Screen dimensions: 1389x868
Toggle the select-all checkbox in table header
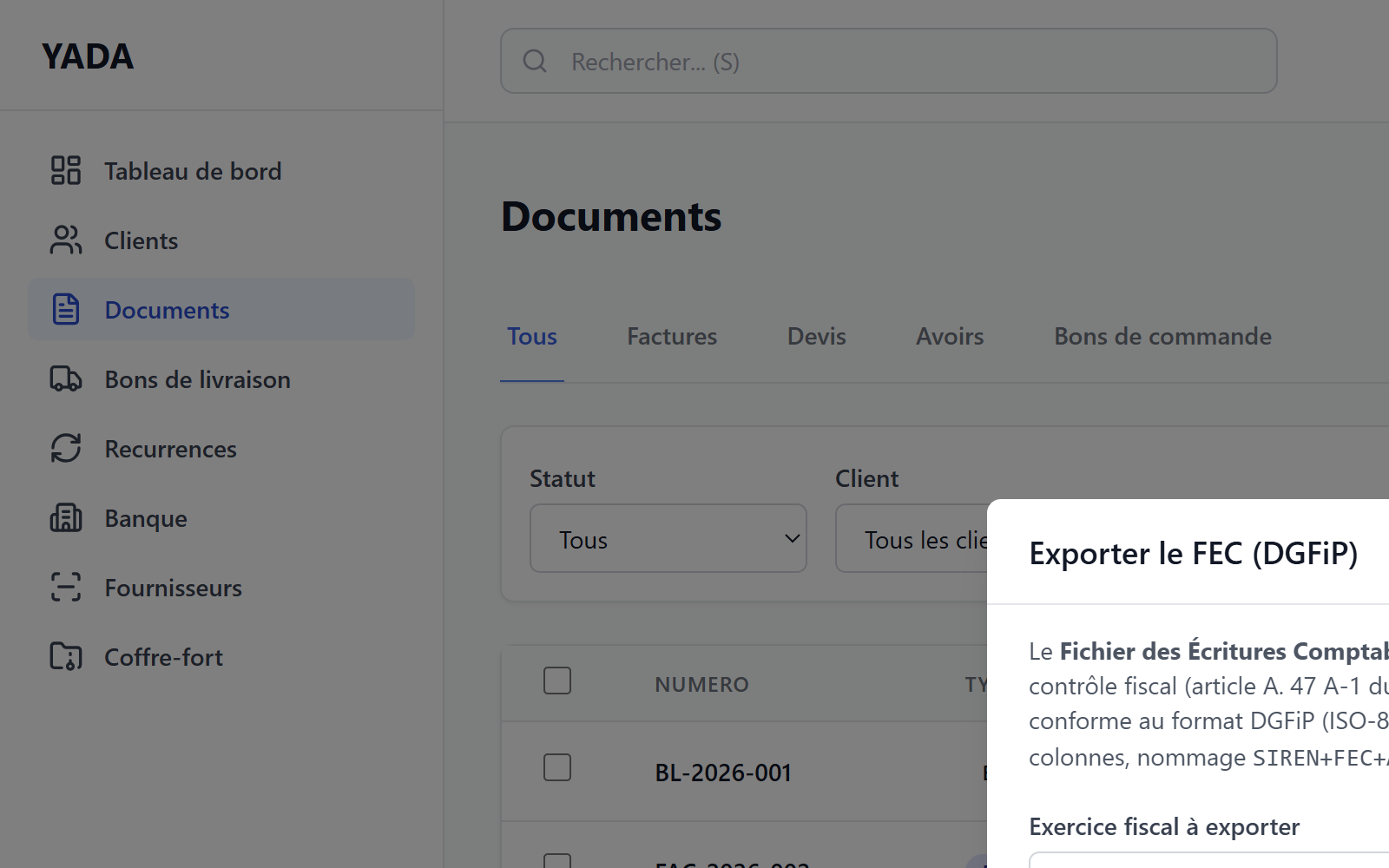[x=557, y=681]
